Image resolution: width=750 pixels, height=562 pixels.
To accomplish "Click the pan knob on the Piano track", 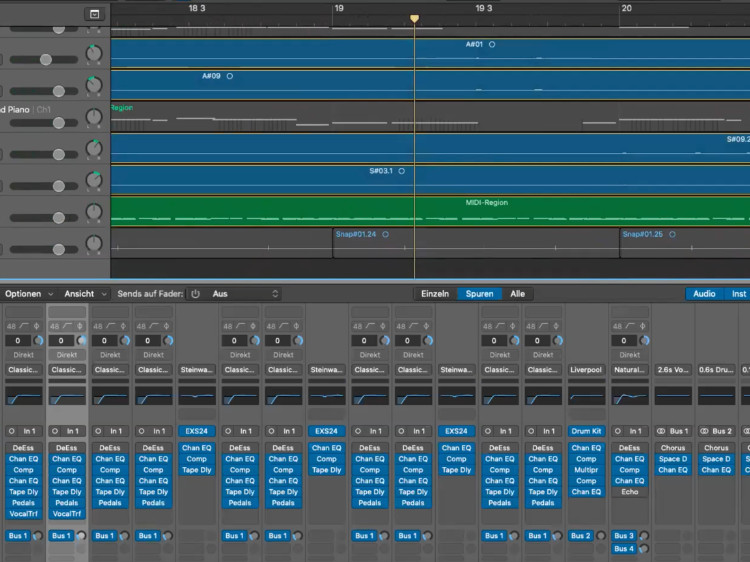I will [x=94, y=117].
